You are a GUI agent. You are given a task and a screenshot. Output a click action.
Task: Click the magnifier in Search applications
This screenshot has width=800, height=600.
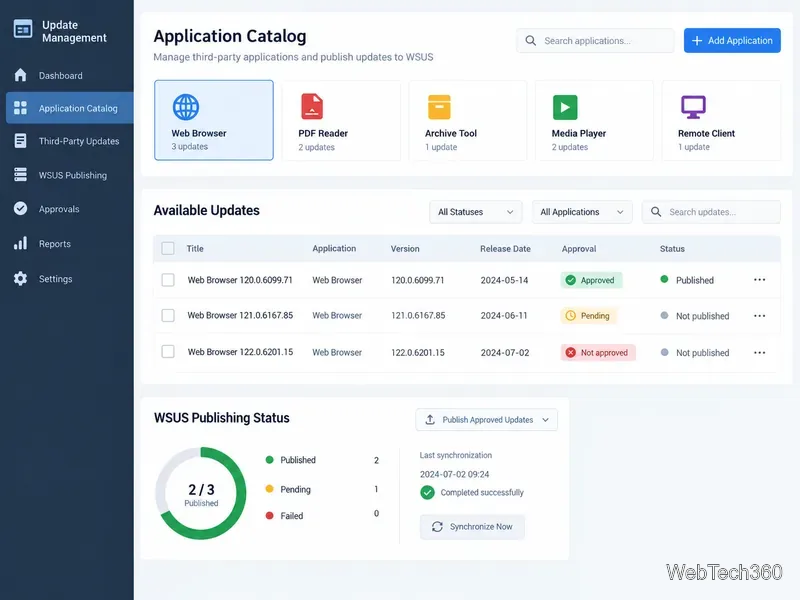tap(531, 40)
